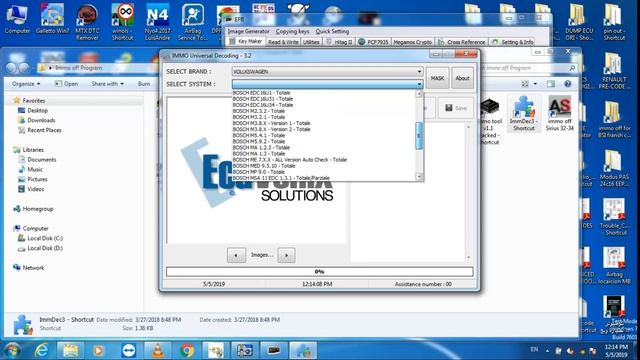Switch to Utilities tab
Image resolution: width=640 pixels, height=360 pixels.
pos(311,42)
